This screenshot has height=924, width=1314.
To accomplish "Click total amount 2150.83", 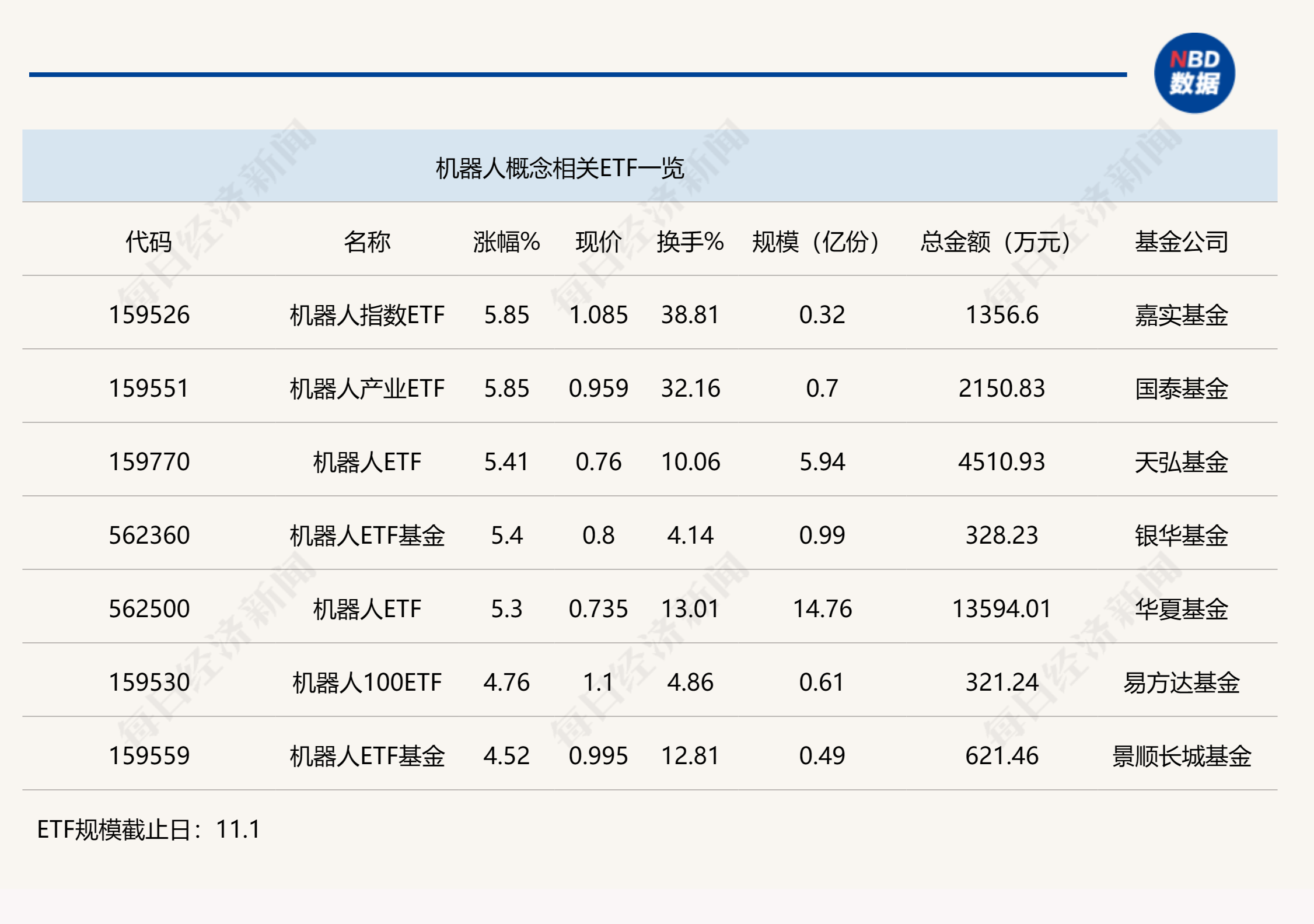I will click(1002, 388).
